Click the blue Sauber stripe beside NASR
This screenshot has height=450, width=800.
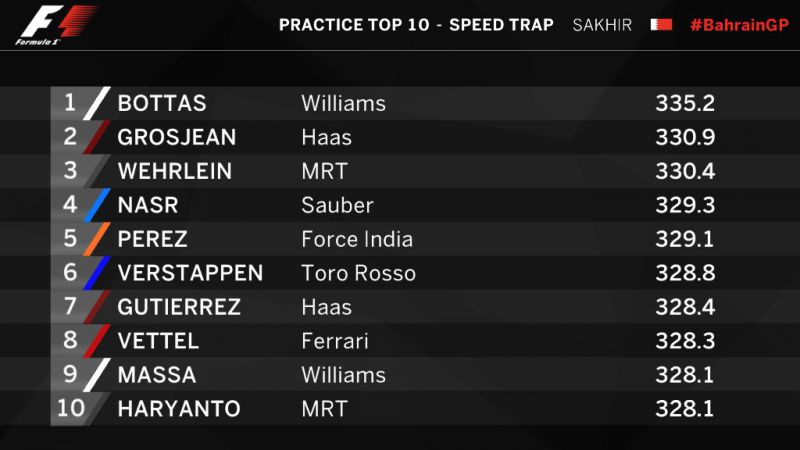[x=96, y=205]
